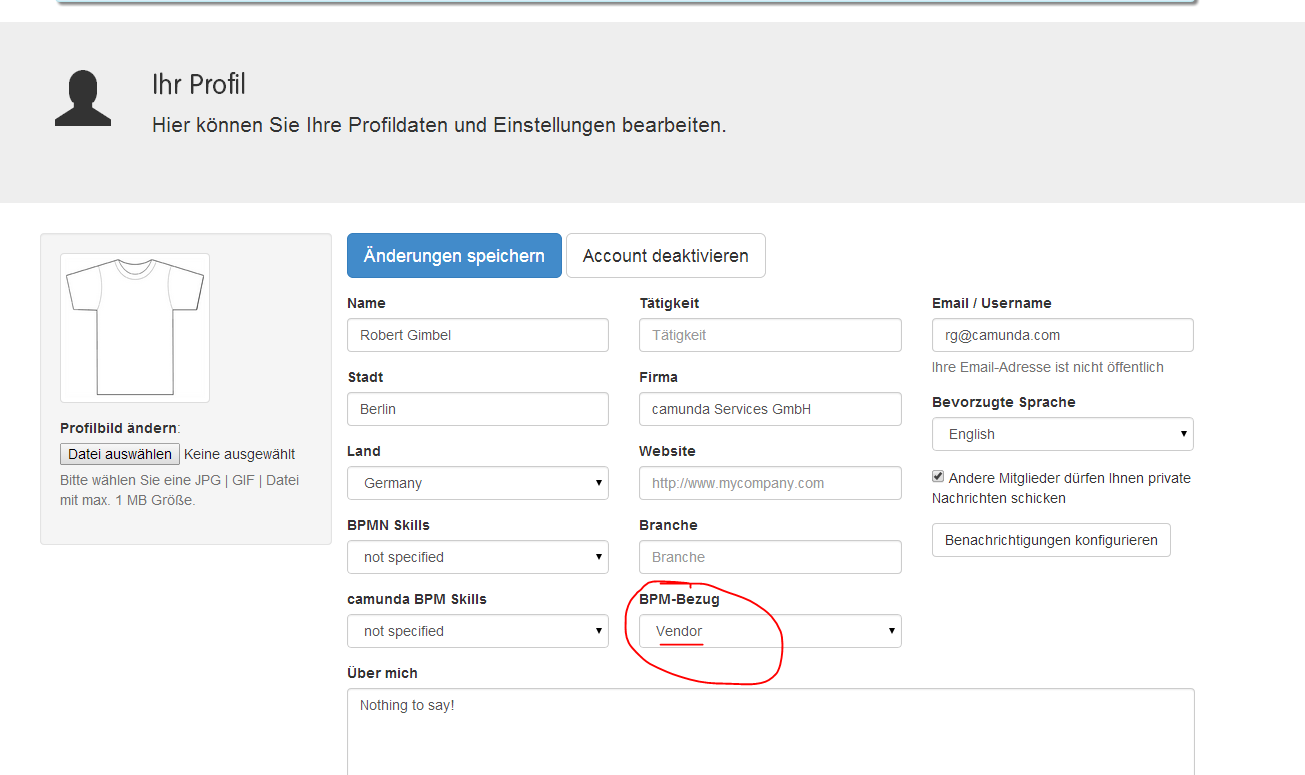
Task: Focus the empty Branche input field
Action: 770,557
